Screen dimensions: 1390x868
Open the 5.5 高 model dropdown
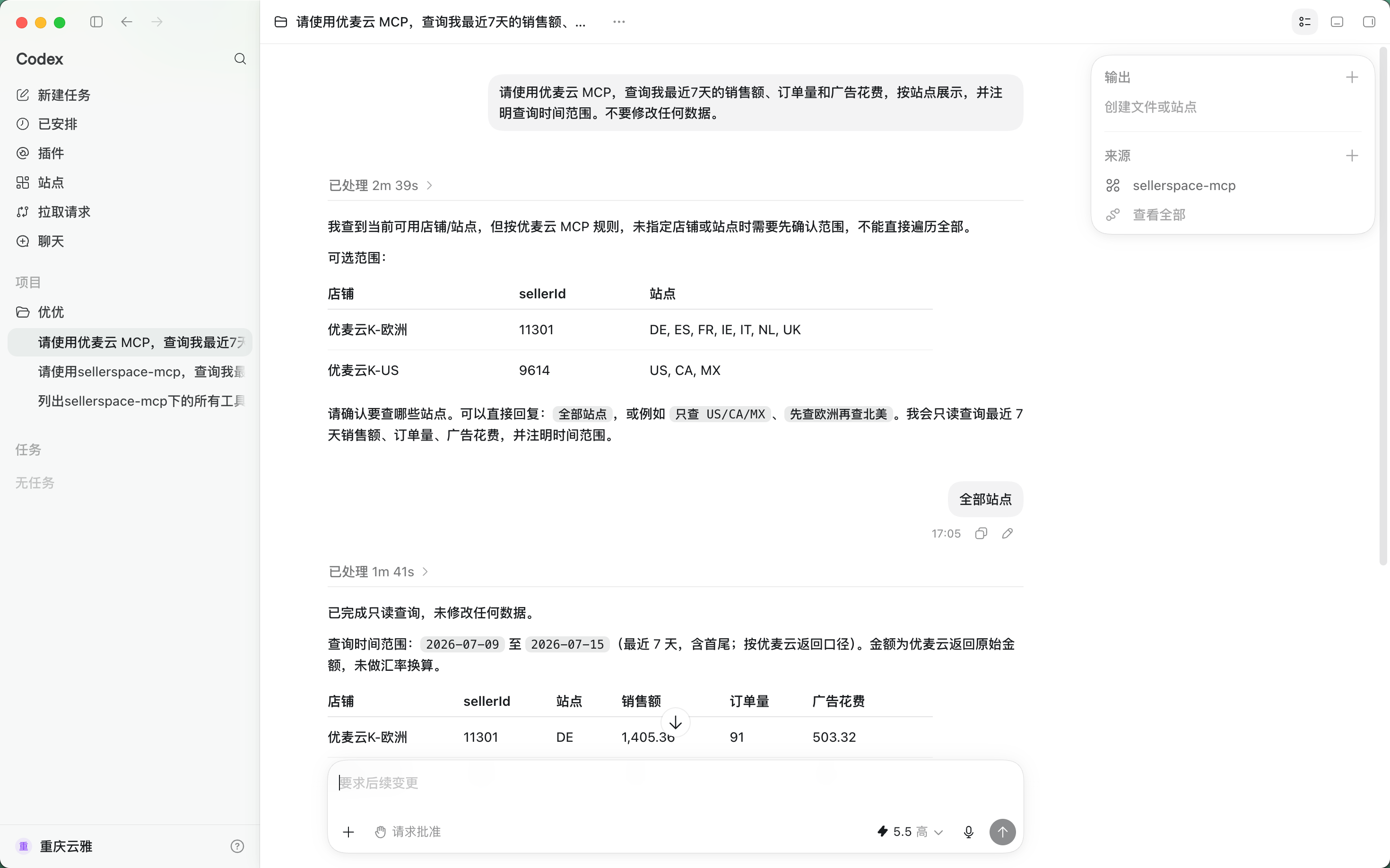(911, 832)
